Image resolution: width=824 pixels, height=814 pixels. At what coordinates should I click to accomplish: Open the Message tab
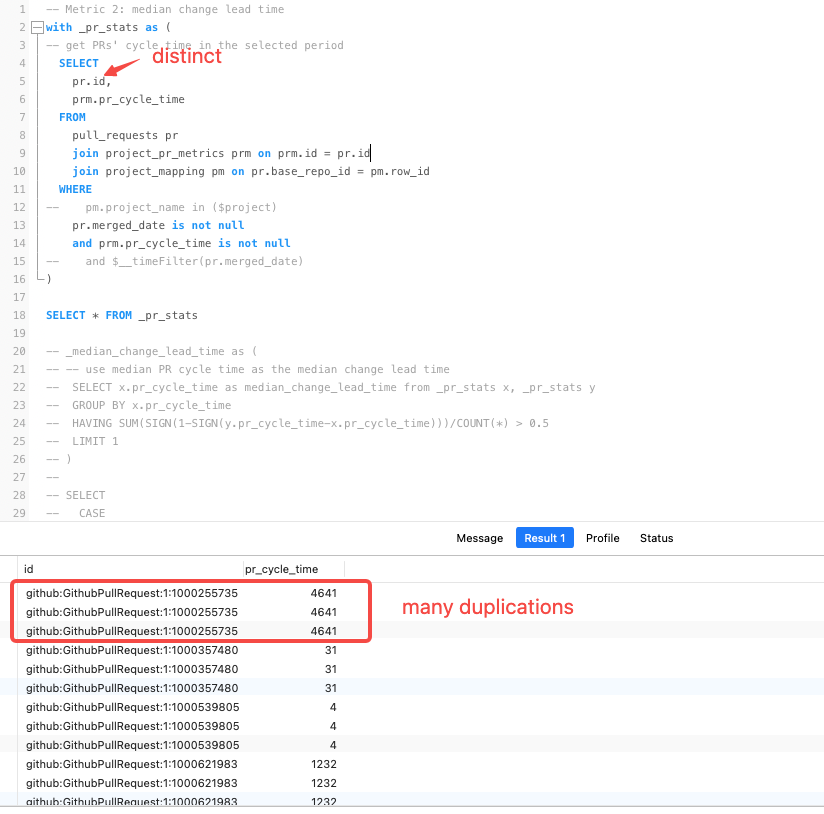pos(479,538)
